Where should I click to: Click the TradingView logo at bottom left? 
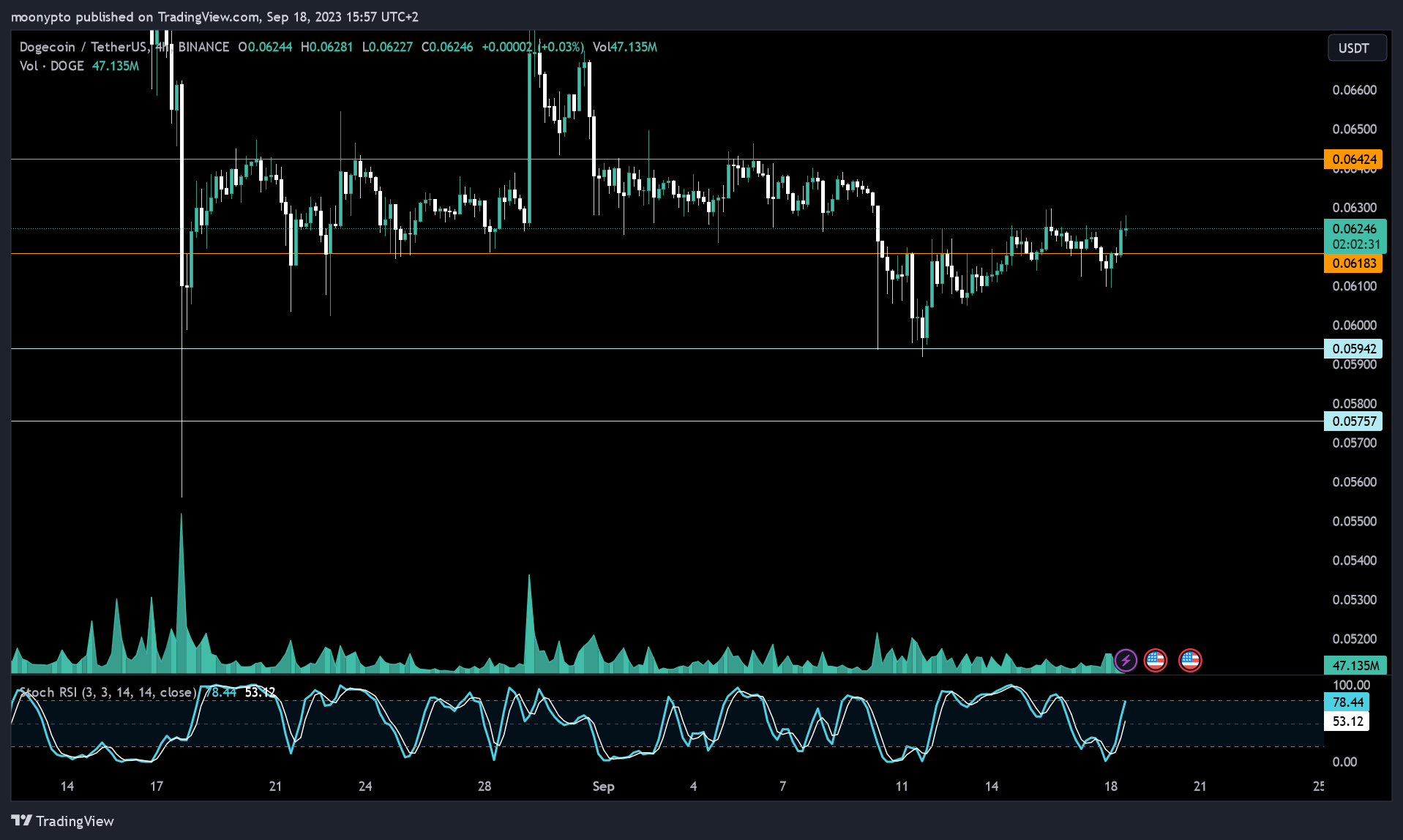pos(63,821)
